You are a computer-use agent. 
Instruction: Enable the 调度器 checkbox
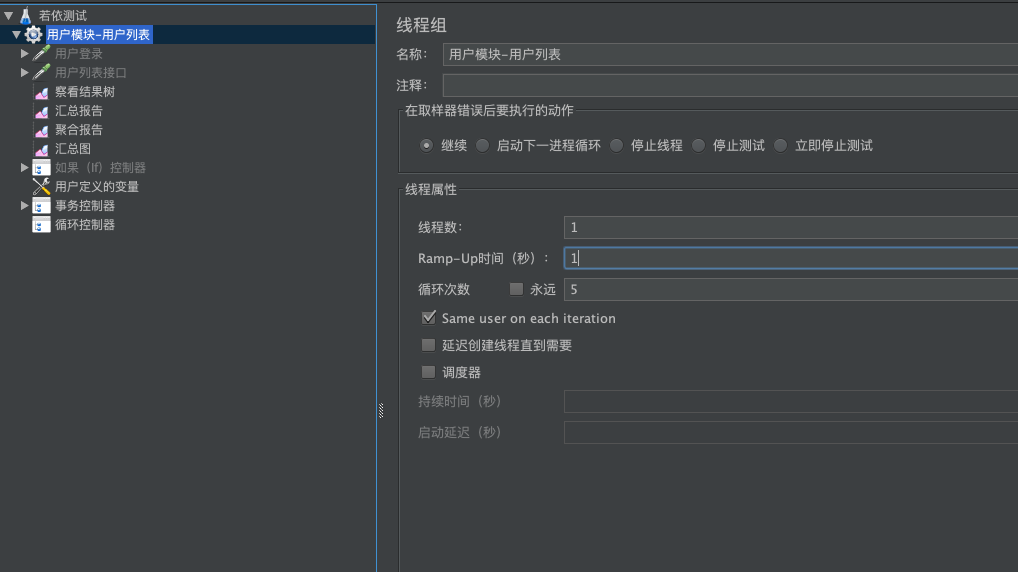coord(428,372)
